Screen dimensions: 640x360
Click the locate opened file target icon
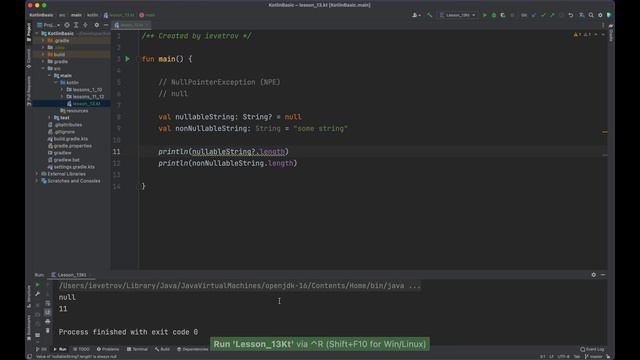pyautogui.click(x=67, y=25)
